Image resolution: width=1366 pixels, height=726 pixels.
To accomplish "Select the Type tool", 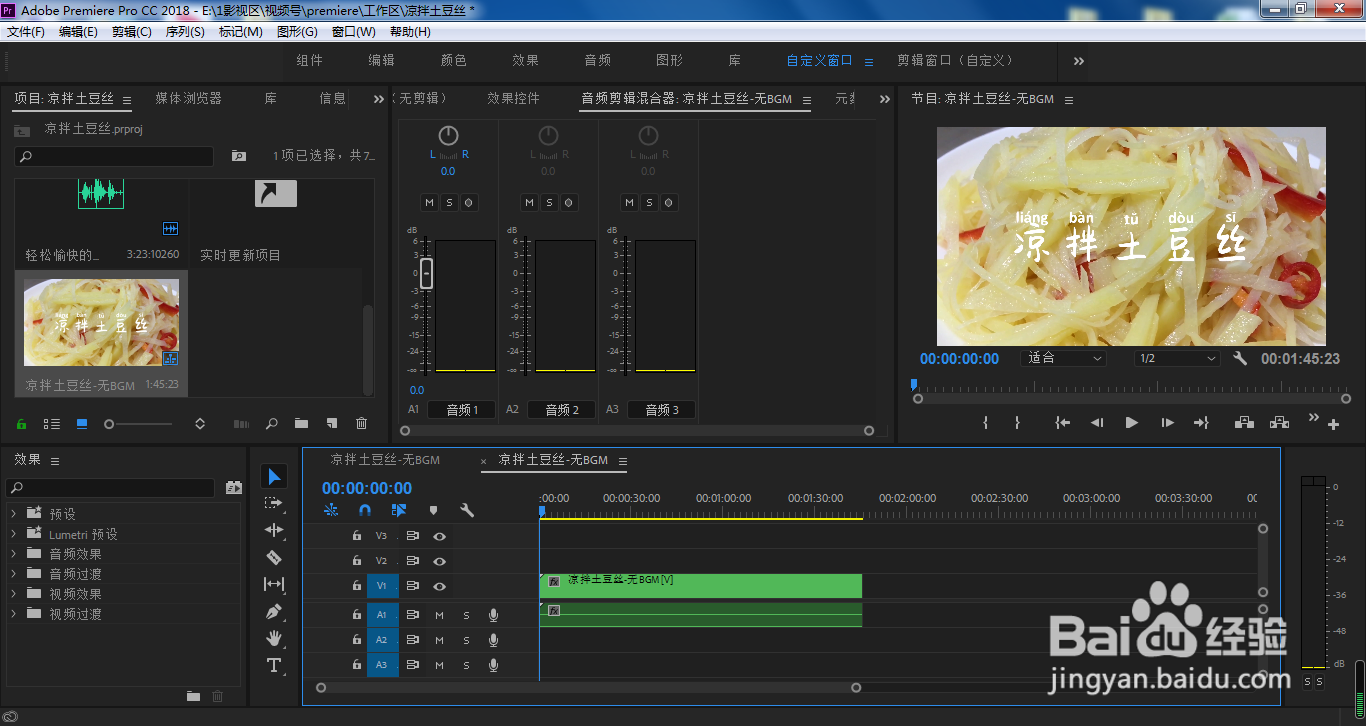I will coord(274,665).
